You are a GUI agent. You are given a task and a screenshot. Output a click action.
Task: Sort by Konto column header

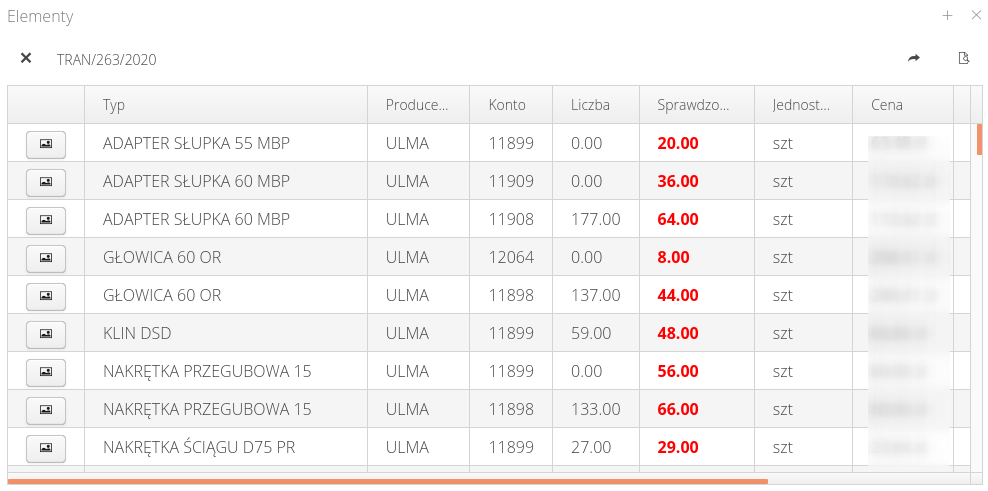click(511, 105)
